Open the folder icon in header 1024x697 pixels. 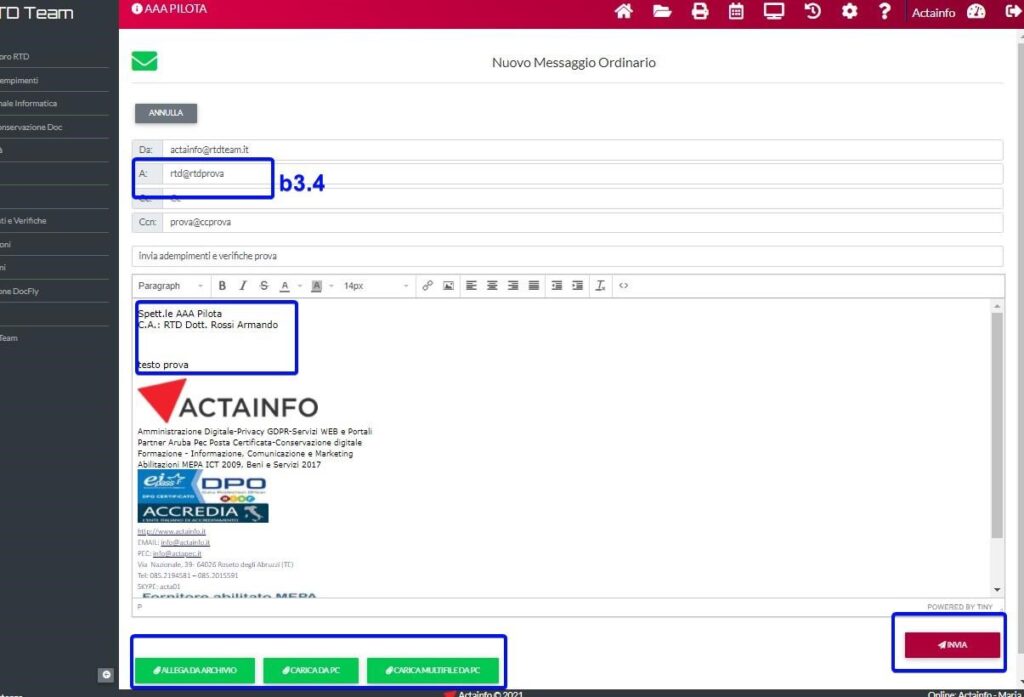[662, 12]
